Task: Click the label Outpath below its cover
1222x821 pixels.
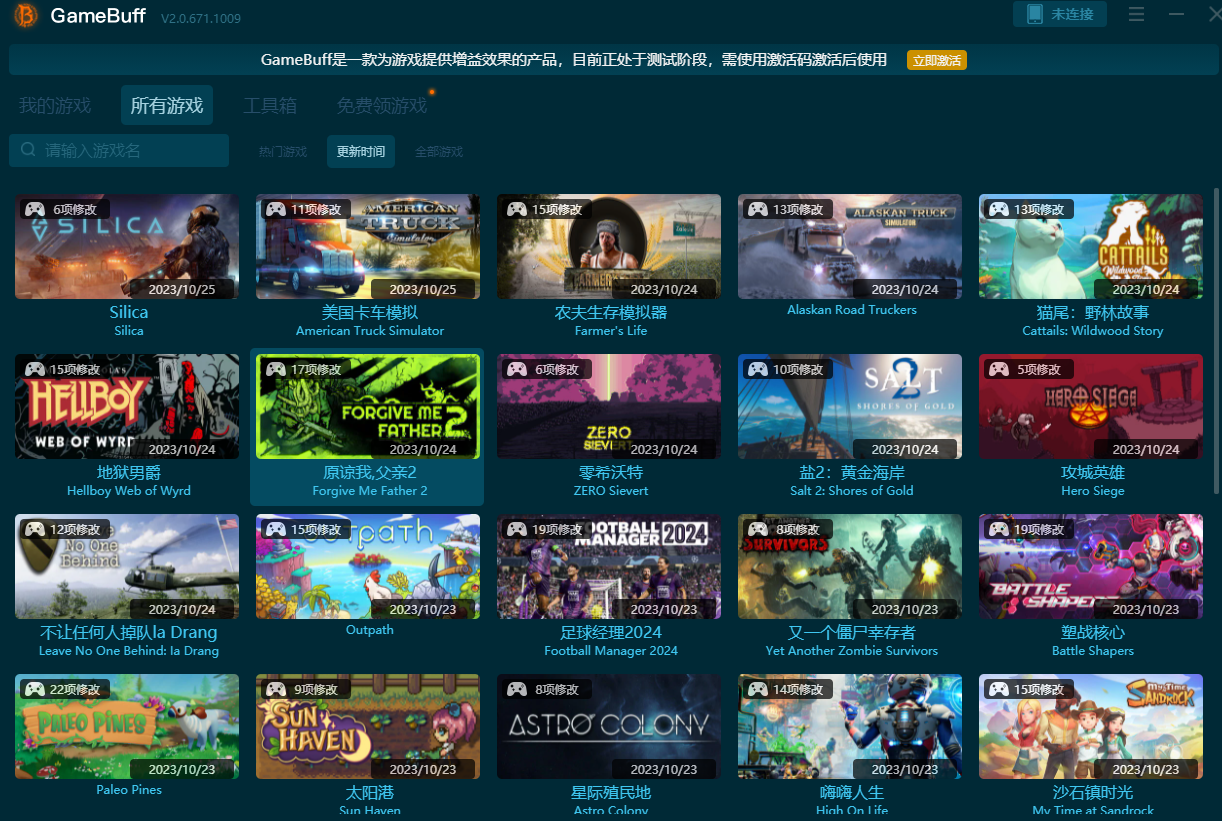Action: pyautogui.click(x=370, y=630)
